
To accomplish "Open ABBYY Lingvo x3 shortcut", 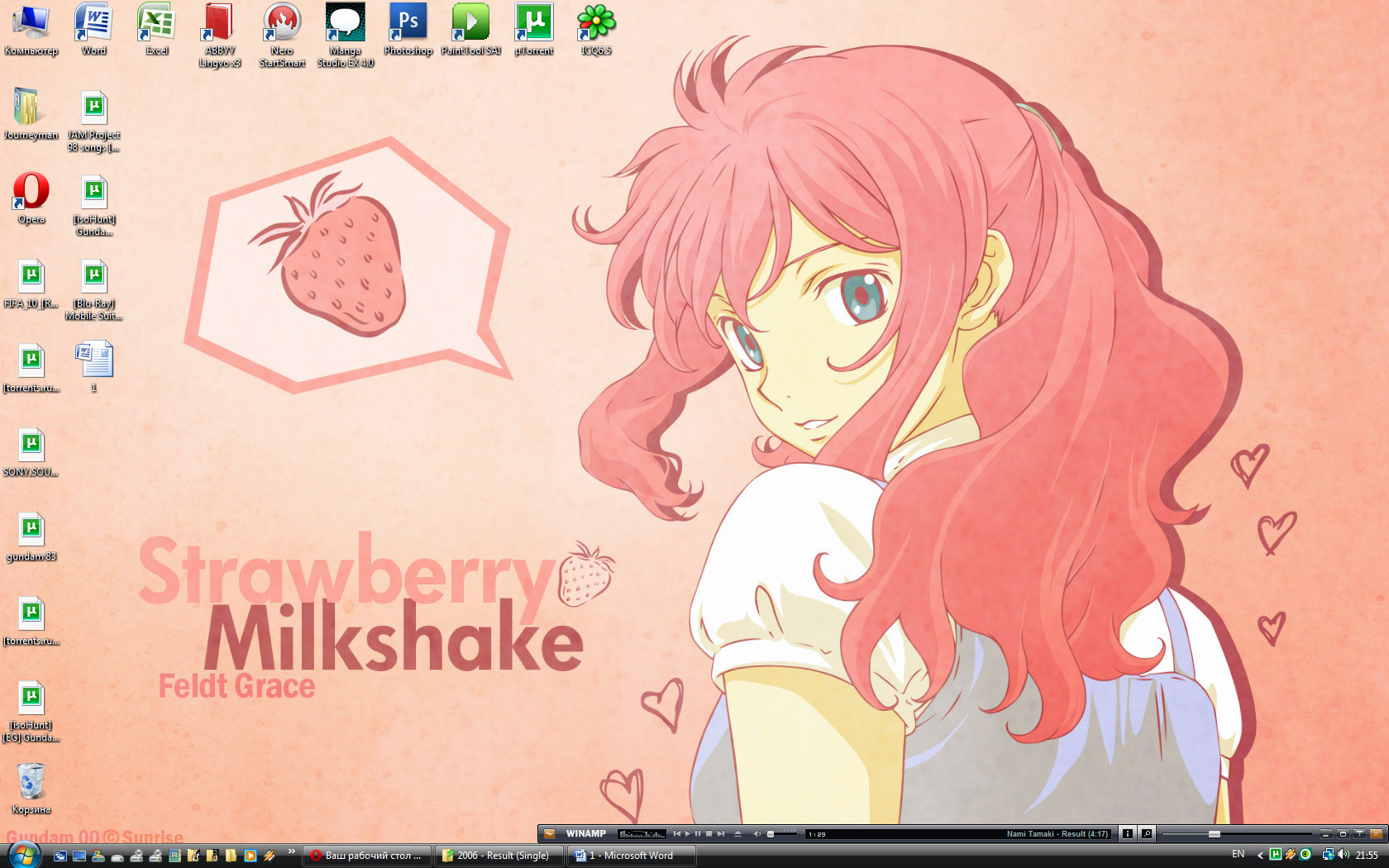I will click(219, 36).
